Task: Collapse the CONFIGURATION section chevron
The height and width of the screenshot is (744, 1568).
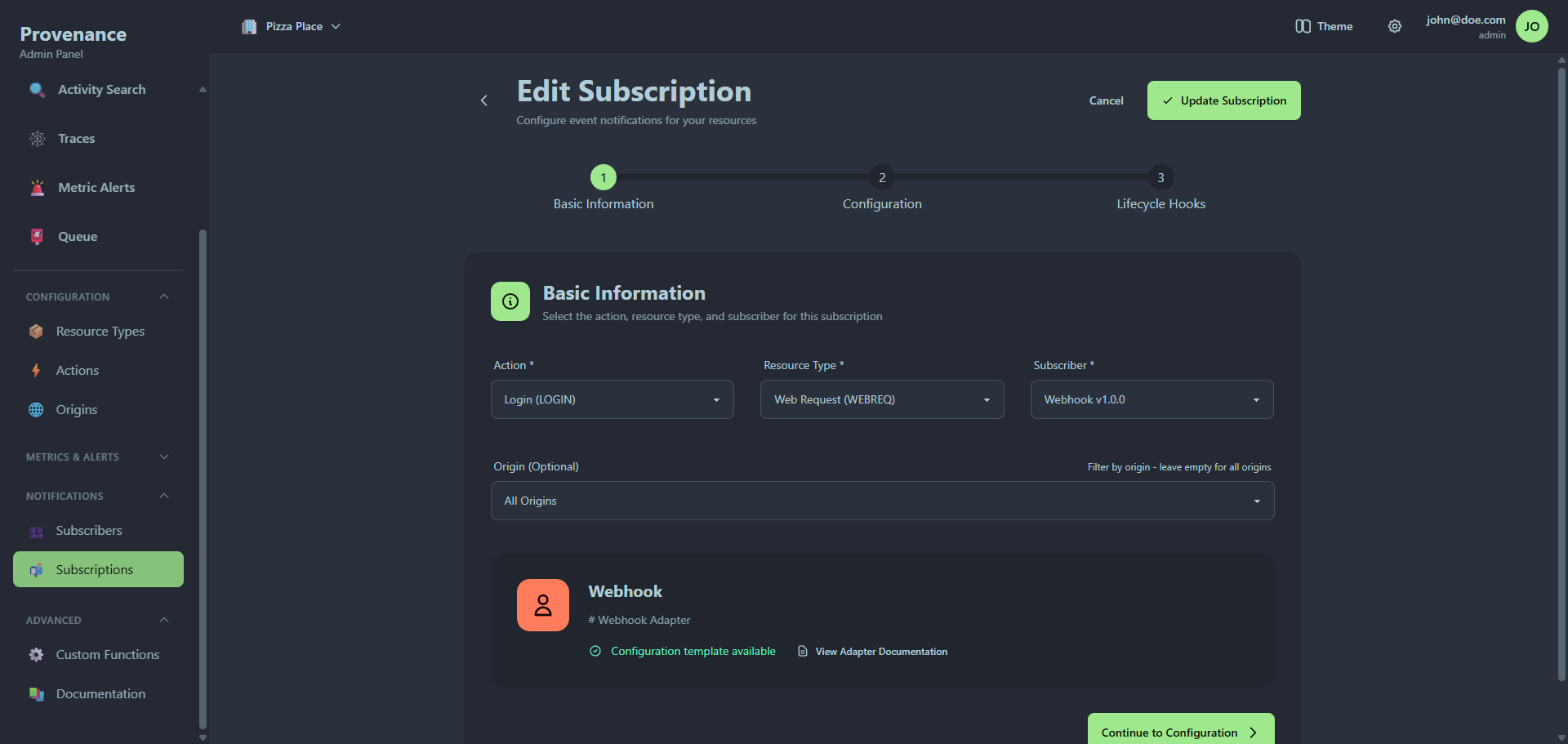Action: point(163,296)
